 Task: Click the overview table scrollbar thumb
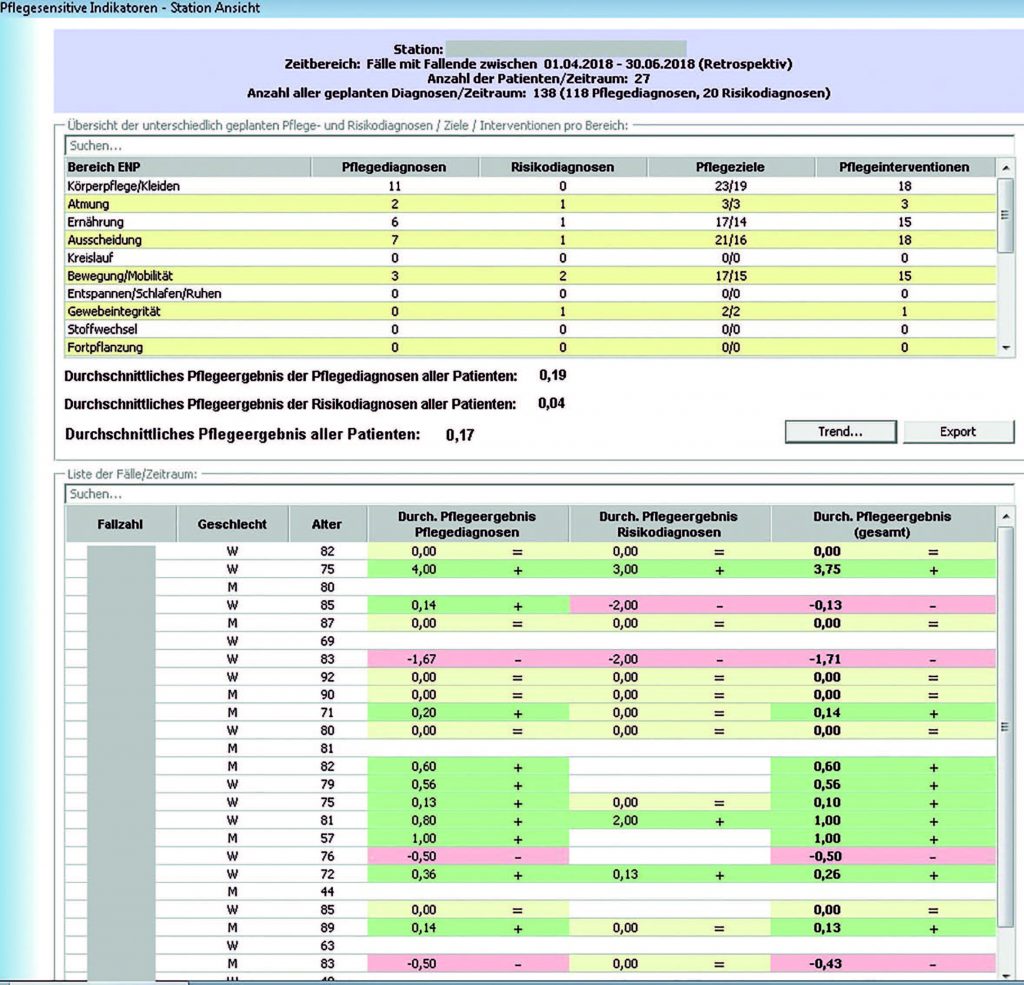(1006, 215)
